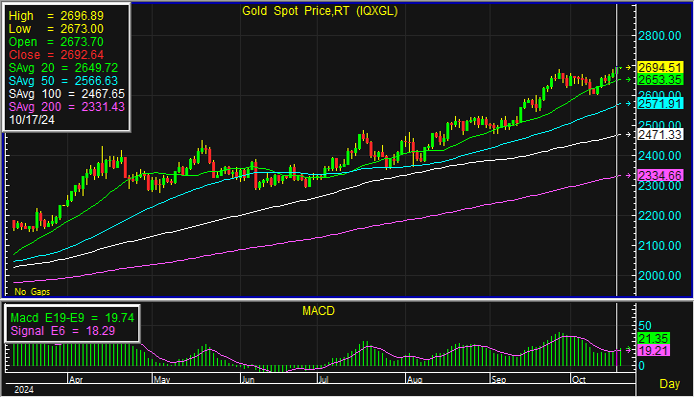Click the Close value in the legend
Image resolution: width=695 pixels, height=398 pixels.
tap(56, 55)
